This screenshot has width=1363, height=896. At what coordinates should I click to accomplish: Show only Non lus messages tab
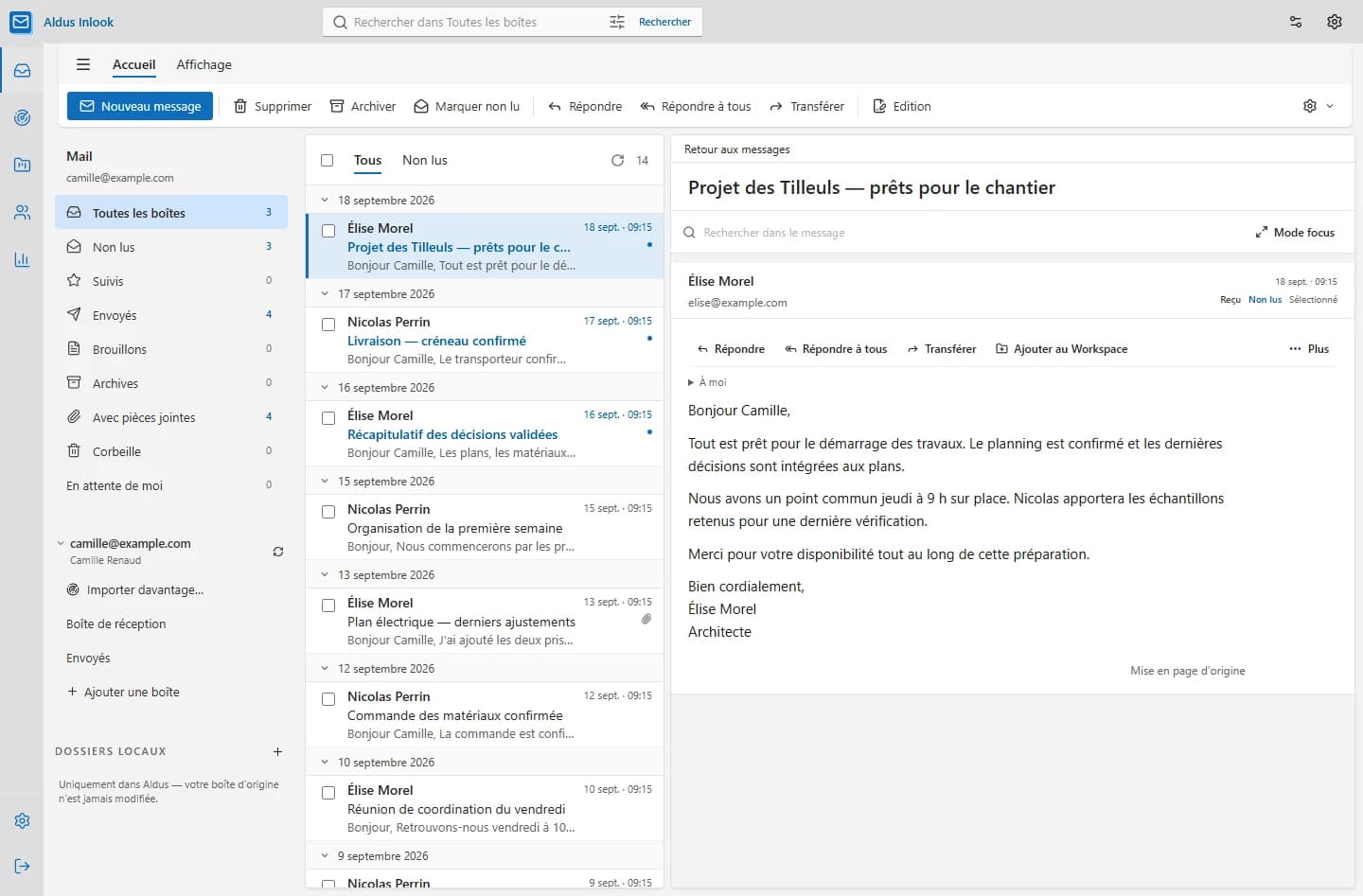(x=425, y=161)
